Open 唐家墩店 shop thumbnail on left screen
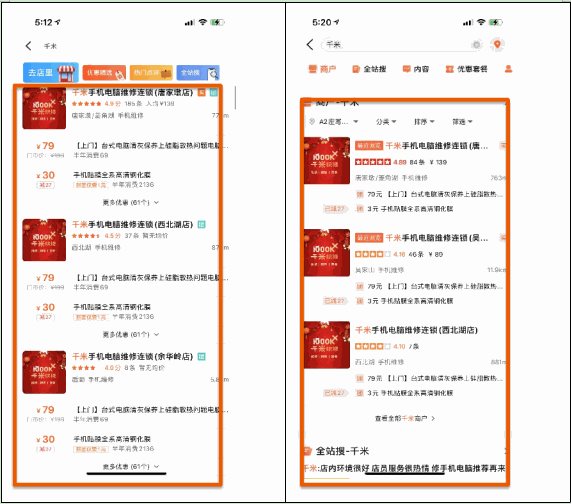 tap(44, 108)
